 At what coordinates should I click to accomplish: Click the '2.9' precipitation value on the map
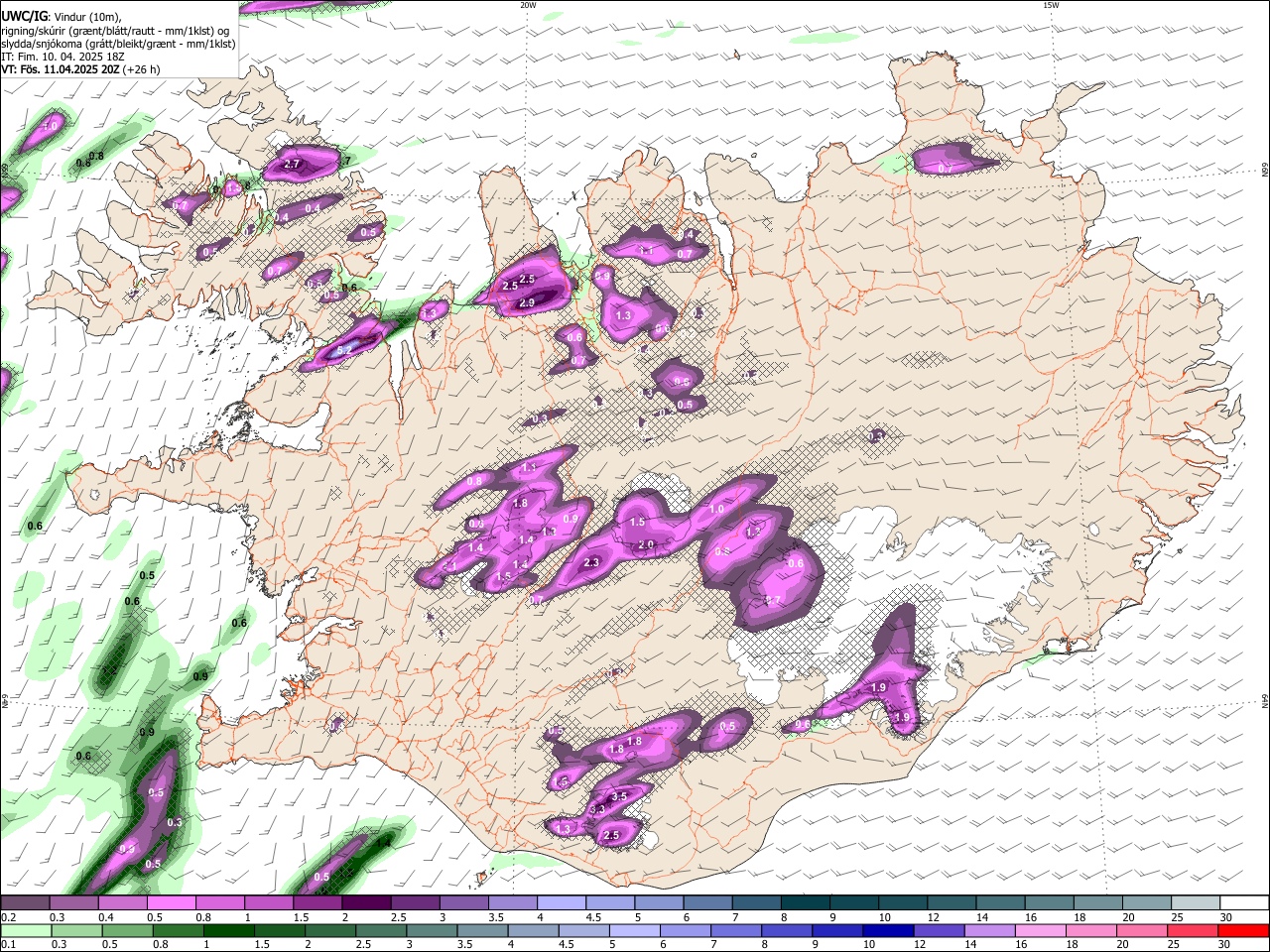tap(527, 302)
